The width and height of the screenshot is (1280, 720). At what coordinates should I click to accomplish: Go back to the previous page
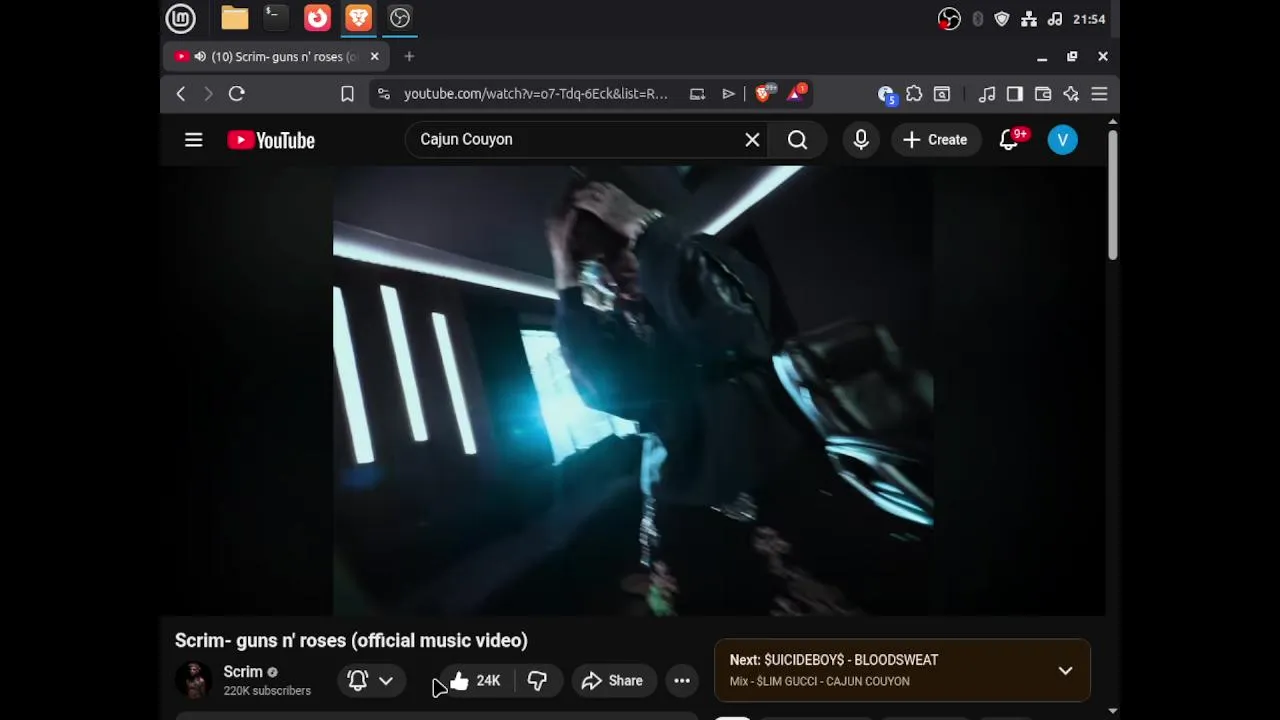[x=181, y=94]
